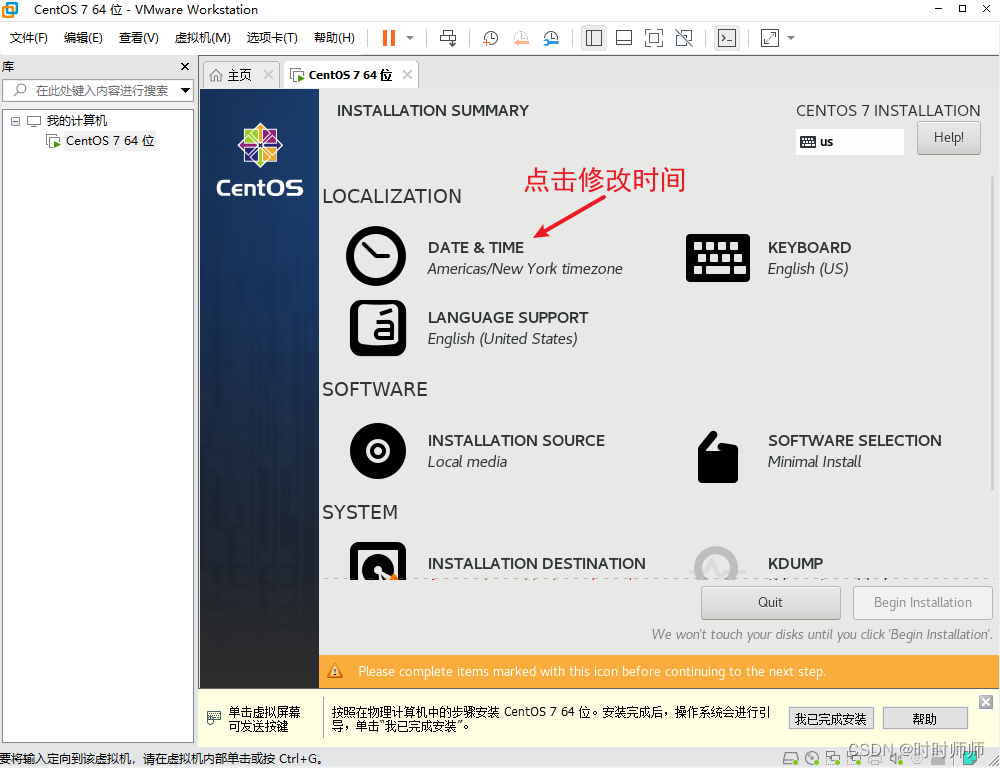This screenshot has height=768, width=1000.
Task: Open the snapshot manager
Action: click(551, 38)
